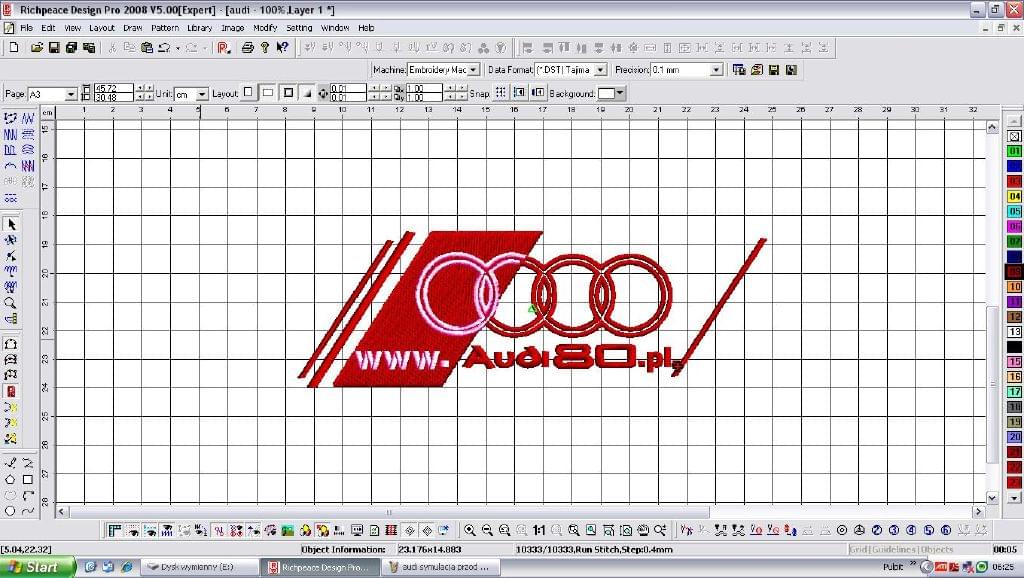Toggle the shaded triangle layout button
This screenshot has height=578, width=1024.
coord(308,93)
